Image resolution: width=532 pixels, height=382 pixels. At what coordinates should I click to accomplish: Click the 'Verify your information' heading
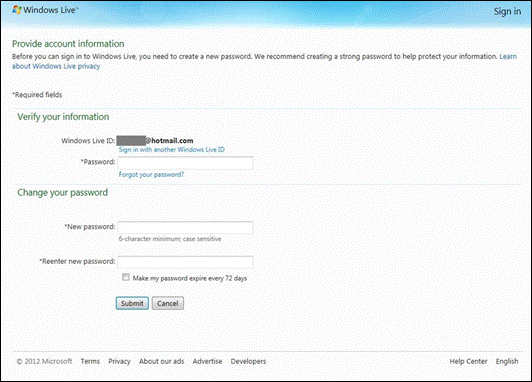click(63, 117)
